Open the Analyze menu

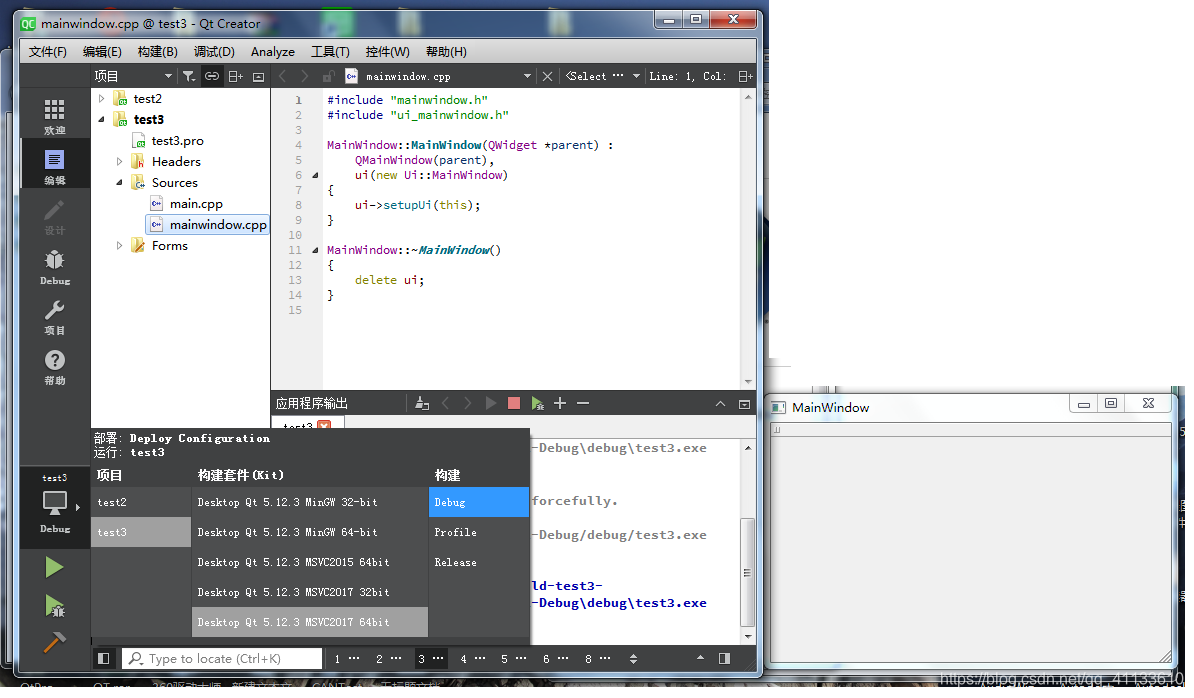273,52
